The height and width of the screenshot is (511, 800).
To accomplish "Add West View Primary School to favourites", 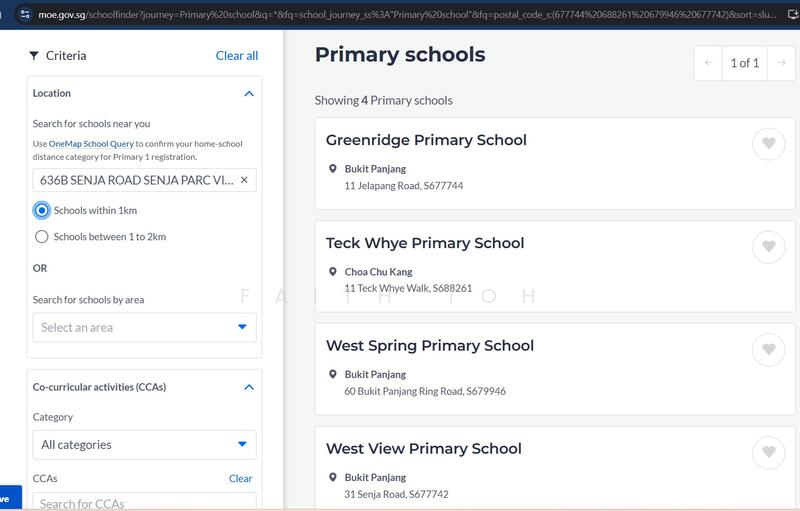I will pyautogui.click(x=768, y=453).
